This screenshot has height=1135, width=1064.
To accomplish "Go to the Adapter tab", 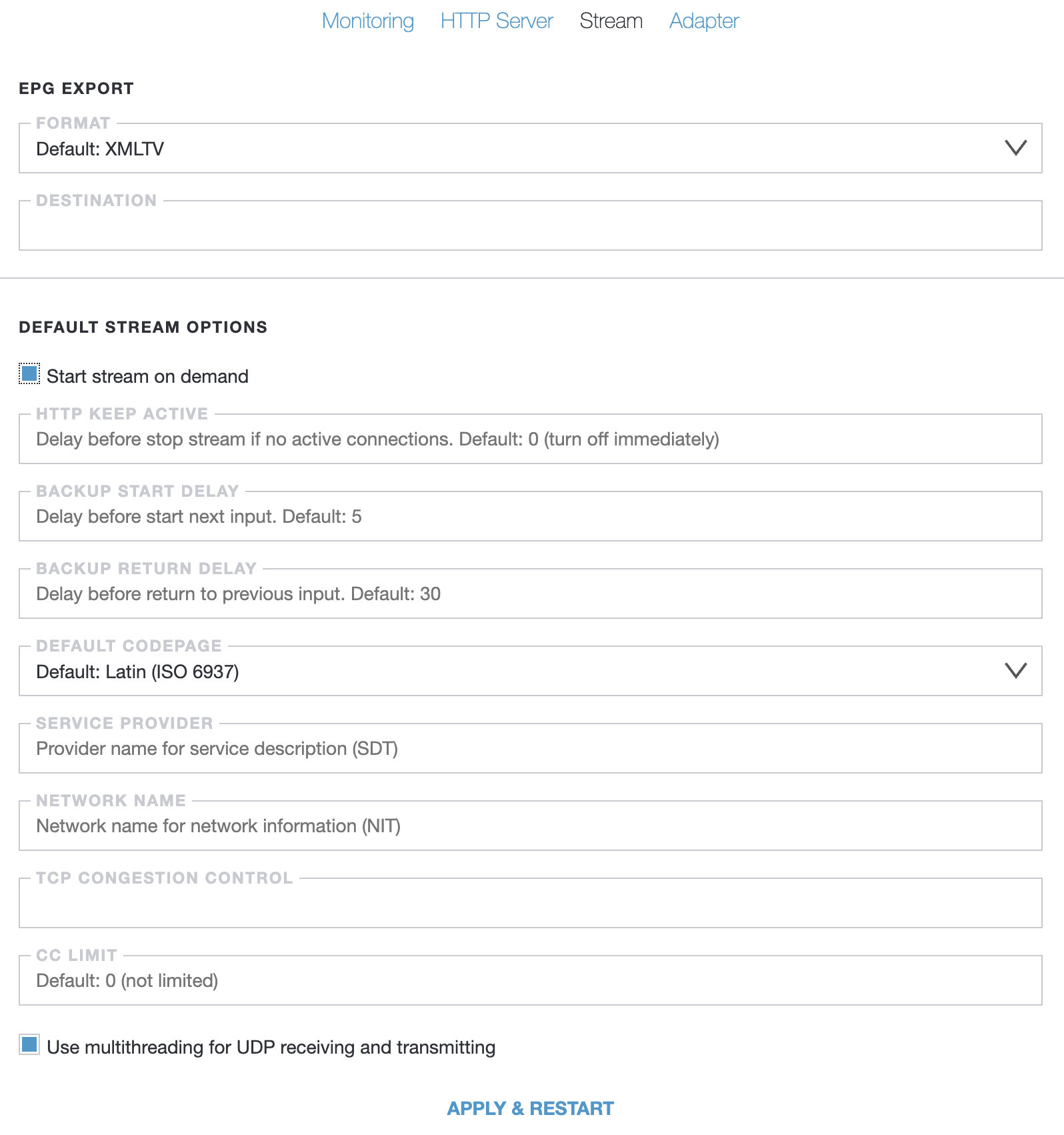I will (704, 21).
